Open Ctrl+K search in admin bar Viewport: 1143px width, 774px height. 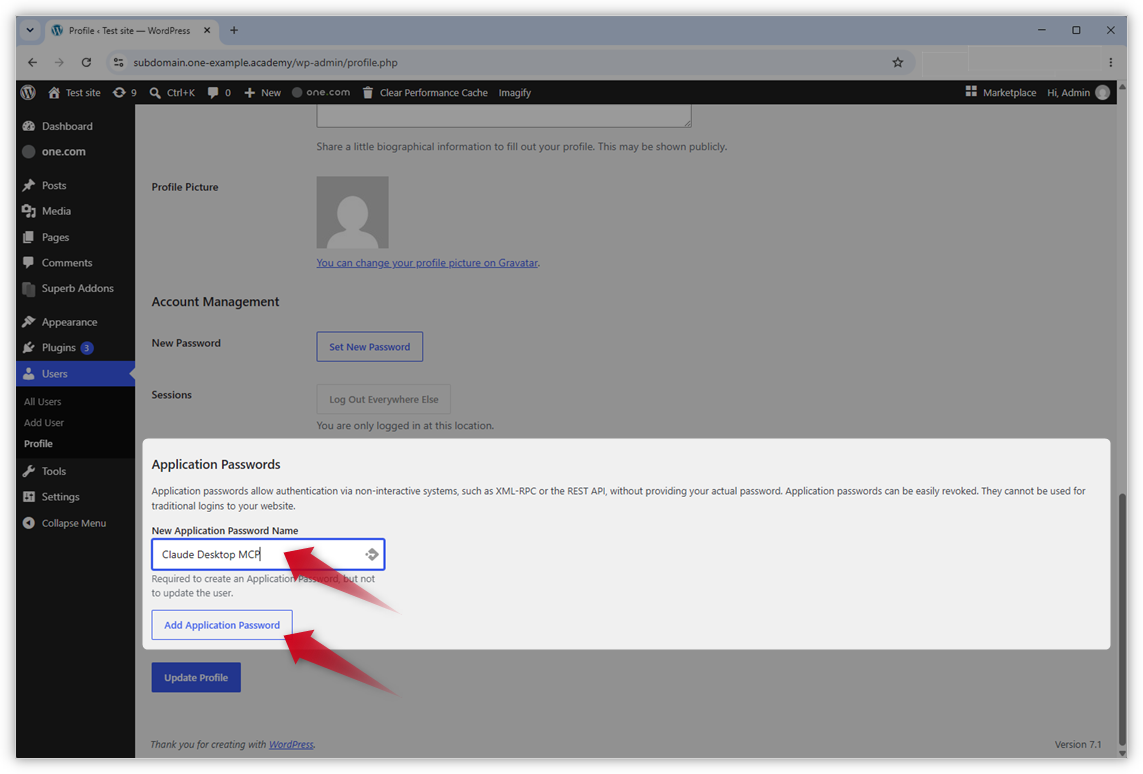[x=172, y=93]
